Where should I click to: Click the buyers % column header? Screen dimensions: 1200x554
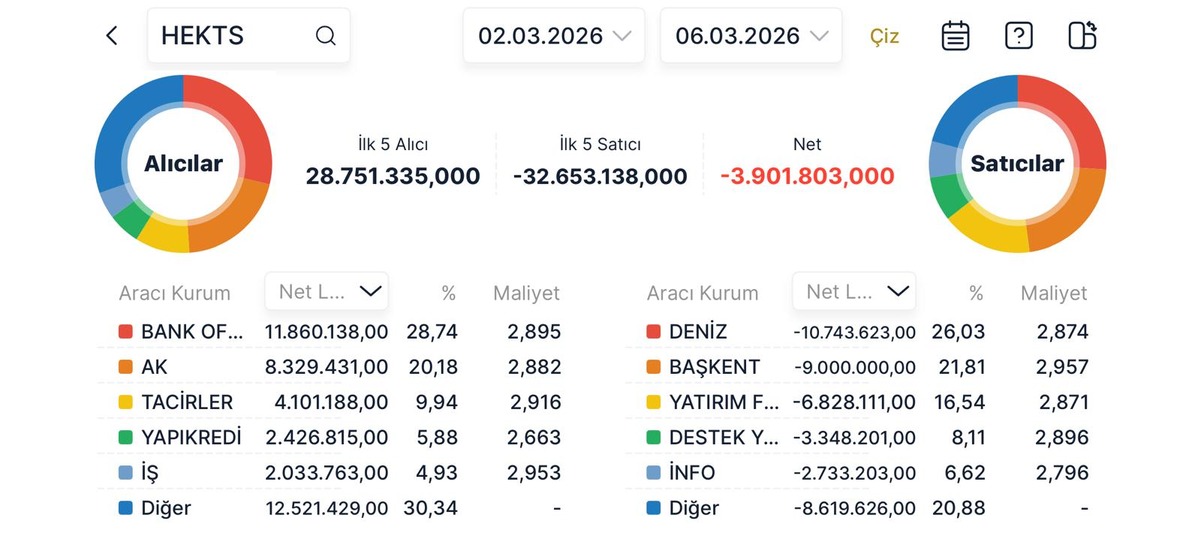(x=448, y=293)
